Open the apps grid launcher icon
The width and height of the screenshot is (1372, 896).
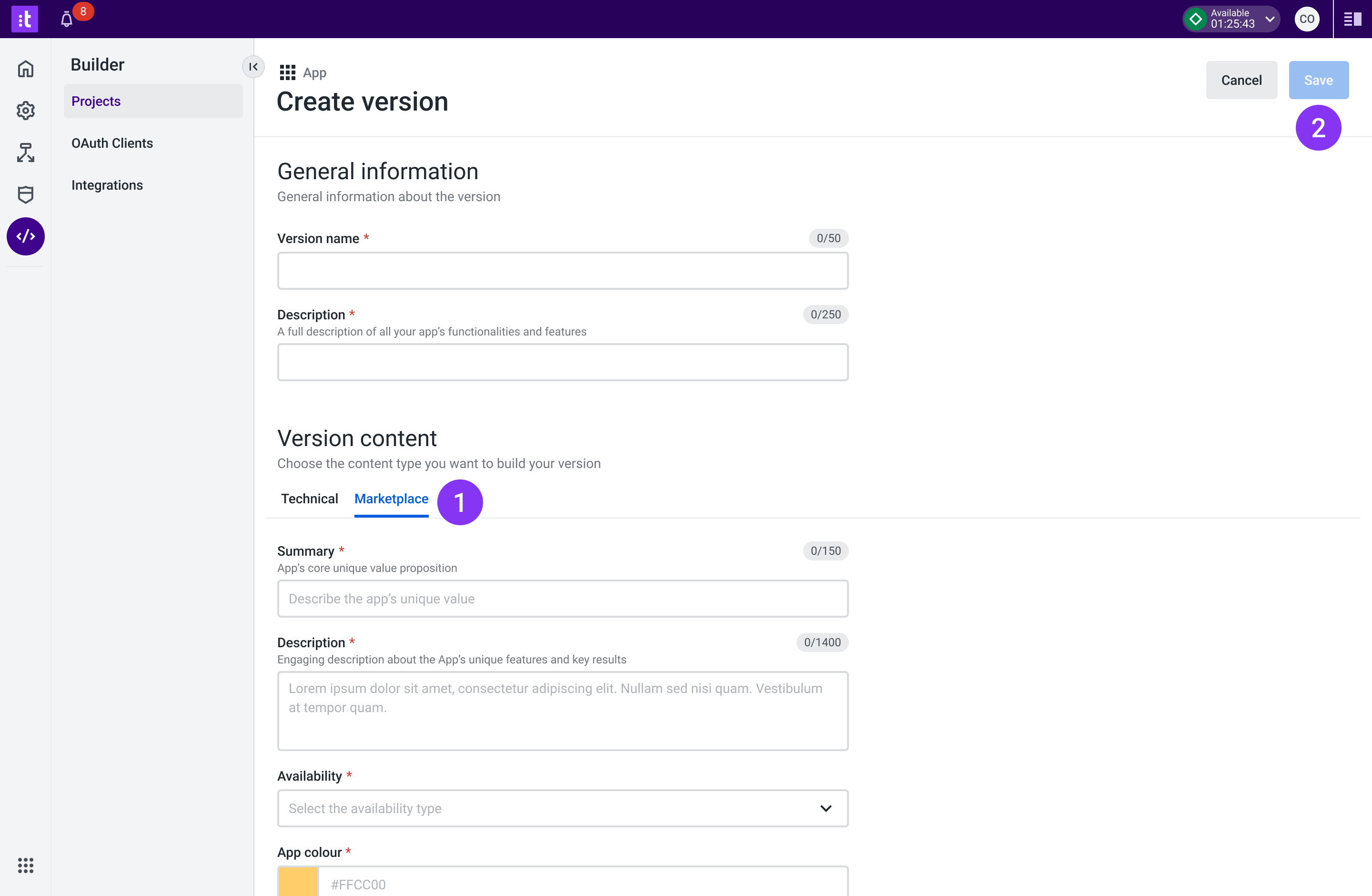point(25,865)
